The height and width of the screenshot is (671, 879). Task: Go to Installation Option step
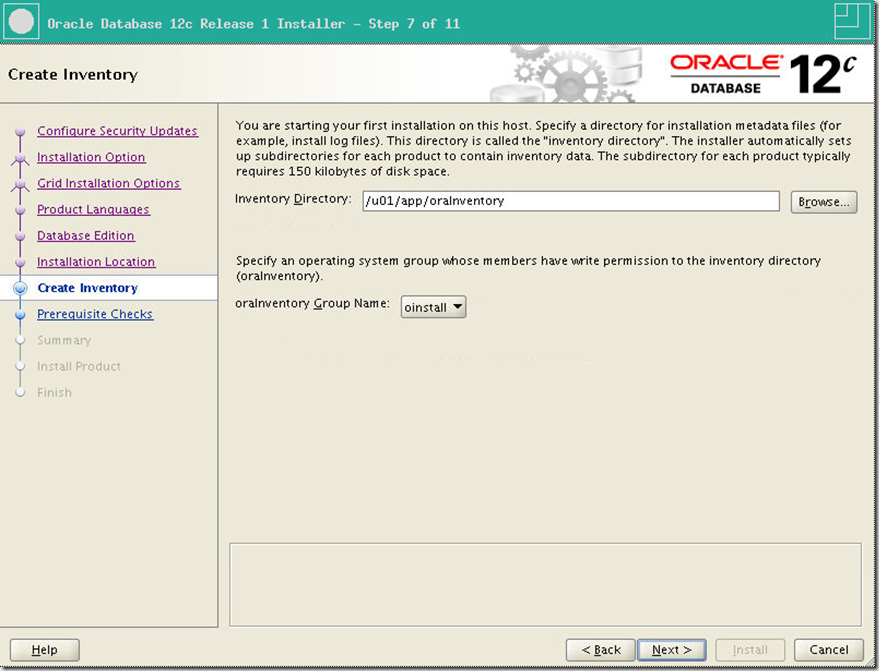coord(91,157)
